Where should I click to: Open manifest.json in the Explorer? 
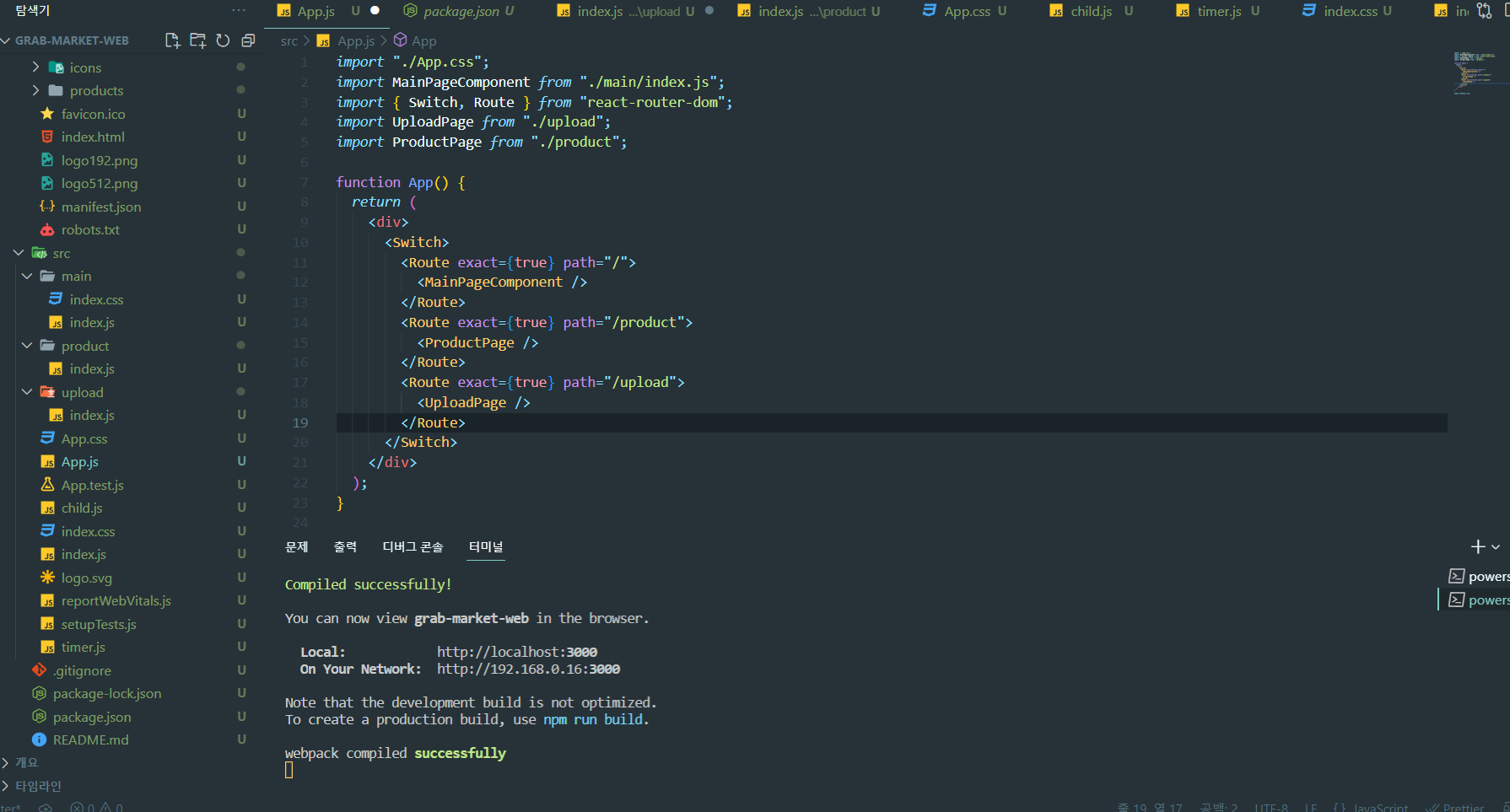coord(100,207)
